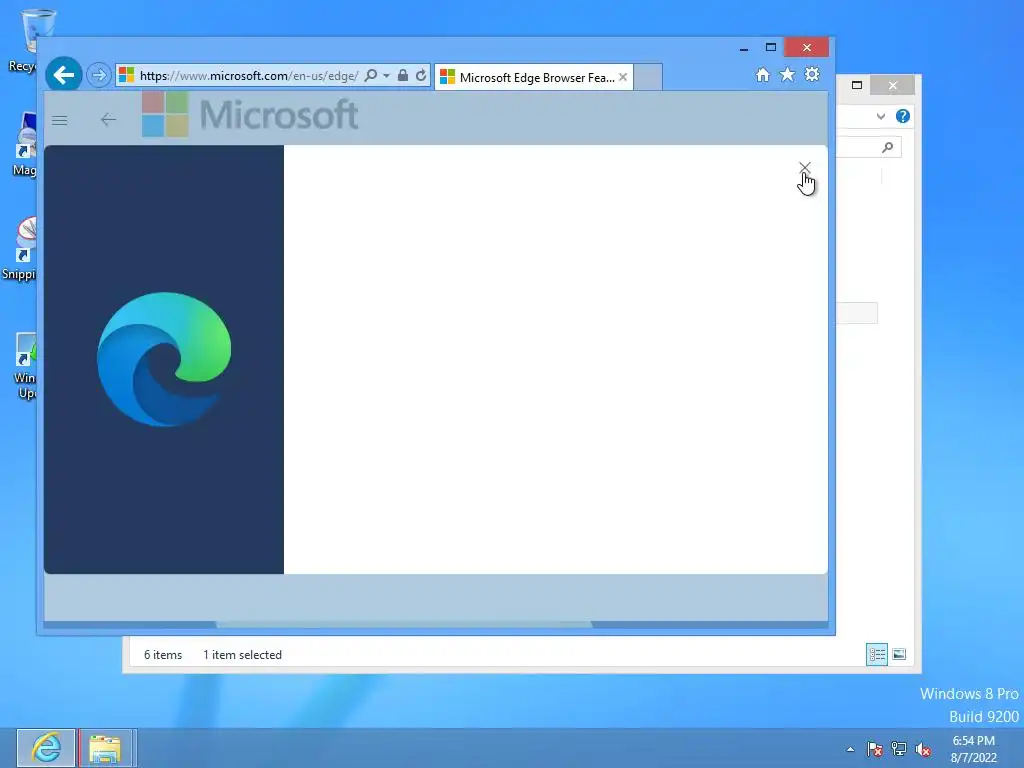Click the Home icon in Internet Explorer

point(762,75)
